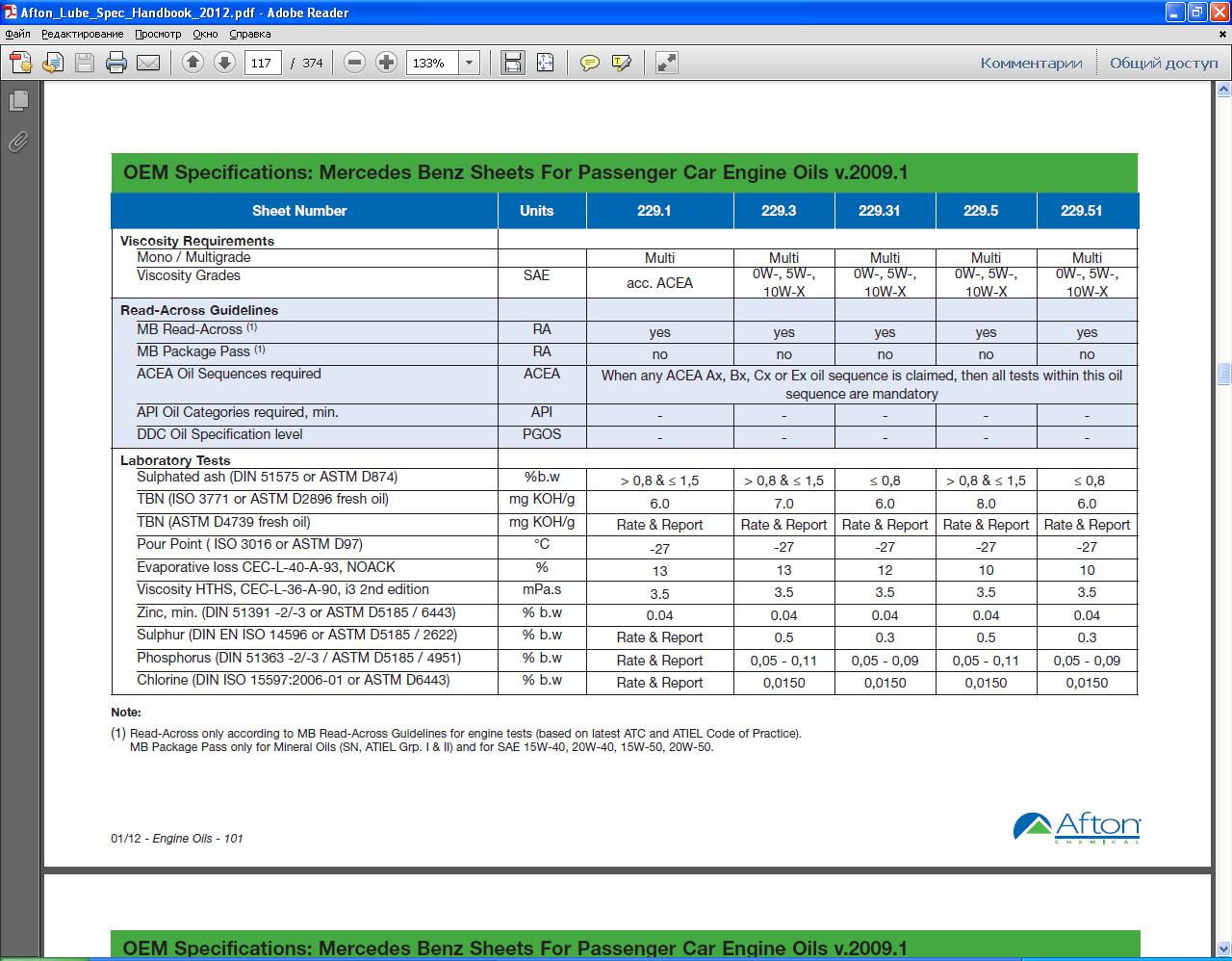Click 'Chlorine (DIN ISO 15597:2006-01 or ASTM D6443)'
Screen dimensions: 1232x961
pos(294,680)
